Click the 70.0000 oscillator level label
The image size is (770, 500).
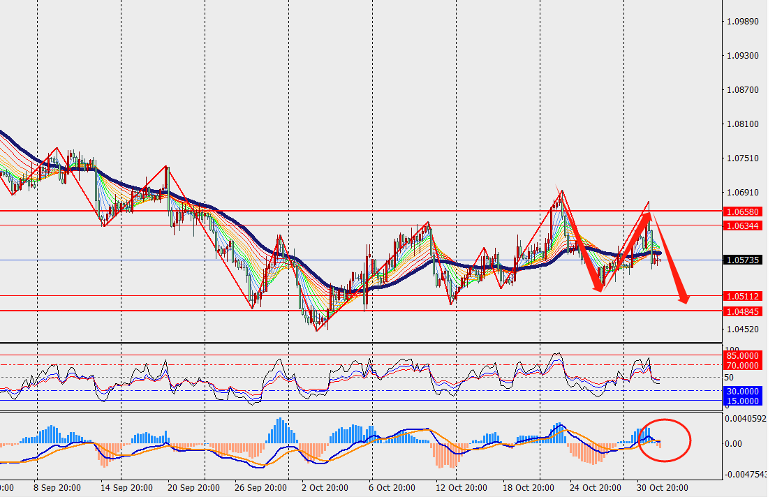click(x=742, y=365)
